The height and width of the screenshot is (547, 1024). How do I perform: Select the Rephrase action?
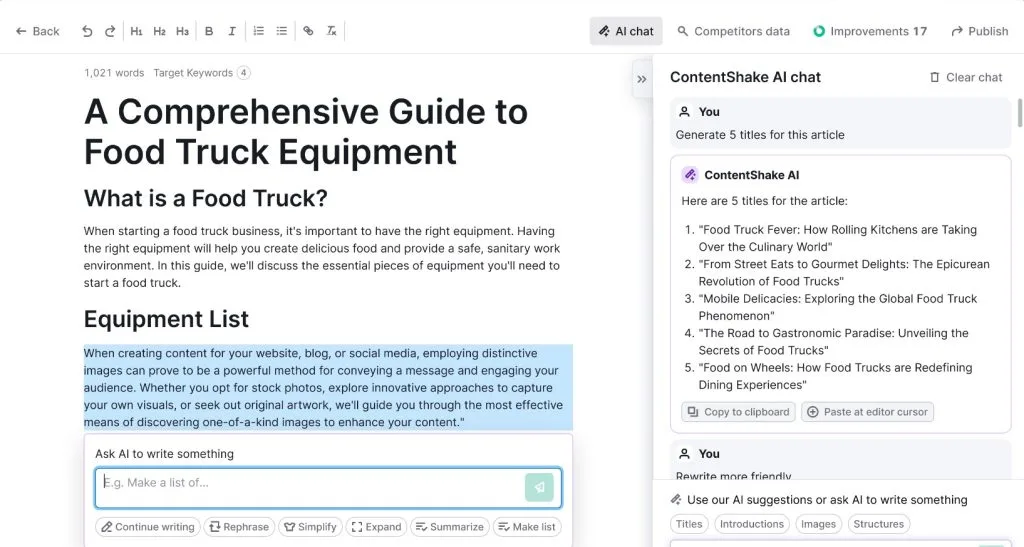pos(239,527)
